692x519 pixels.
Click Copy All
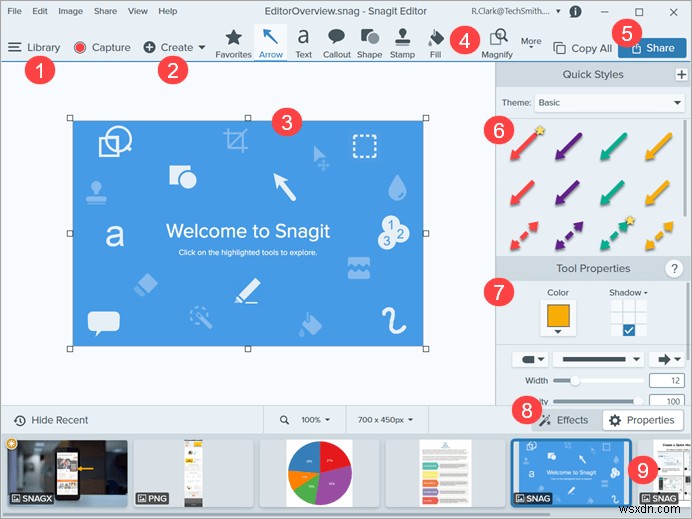point(583,48)
